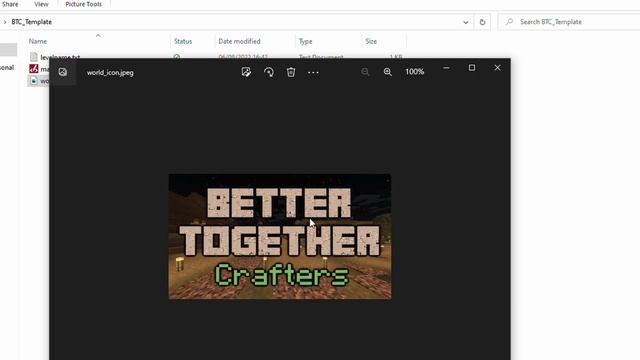Minimize the Photos window
Screen dimensions: 640x360
tap(447, 68)
